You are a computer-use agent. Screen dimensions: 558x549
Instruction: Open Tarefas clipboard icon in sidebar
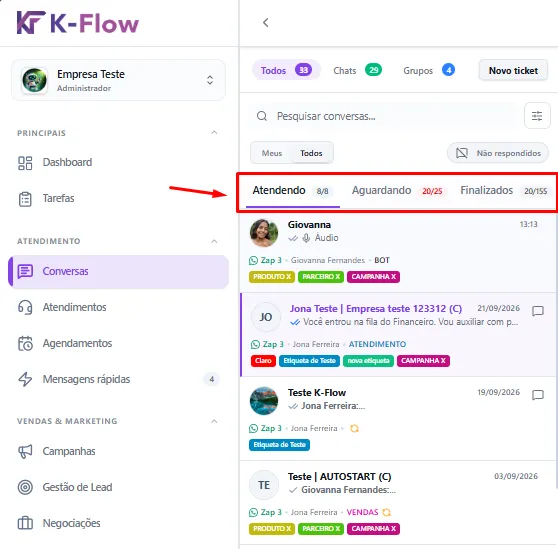25,199
